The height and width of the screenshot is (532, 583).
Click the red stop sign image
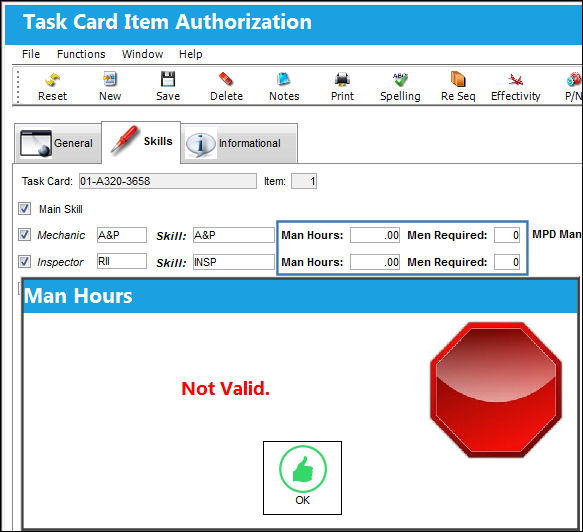click(496, 390)
